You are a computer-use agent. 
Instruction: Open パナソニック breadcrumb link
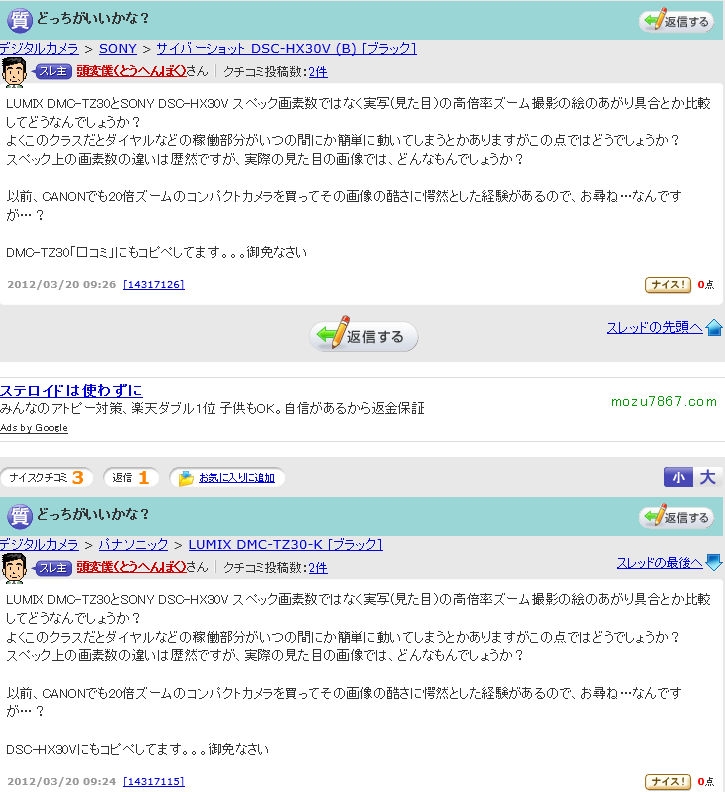tap(133, 544)
